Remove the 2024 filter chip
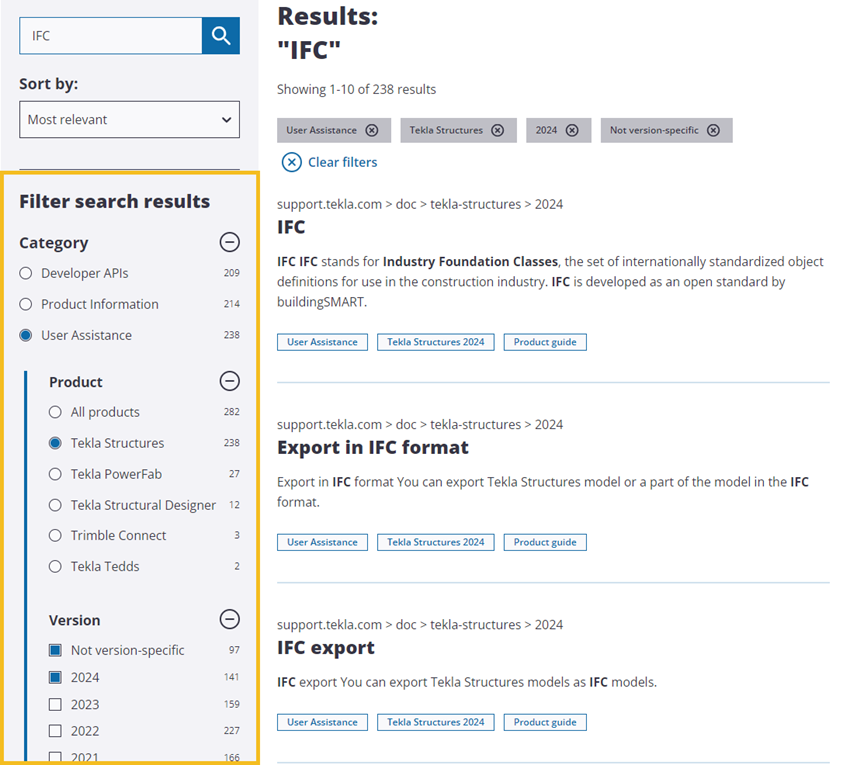850x765 pixels. point(572,131)
